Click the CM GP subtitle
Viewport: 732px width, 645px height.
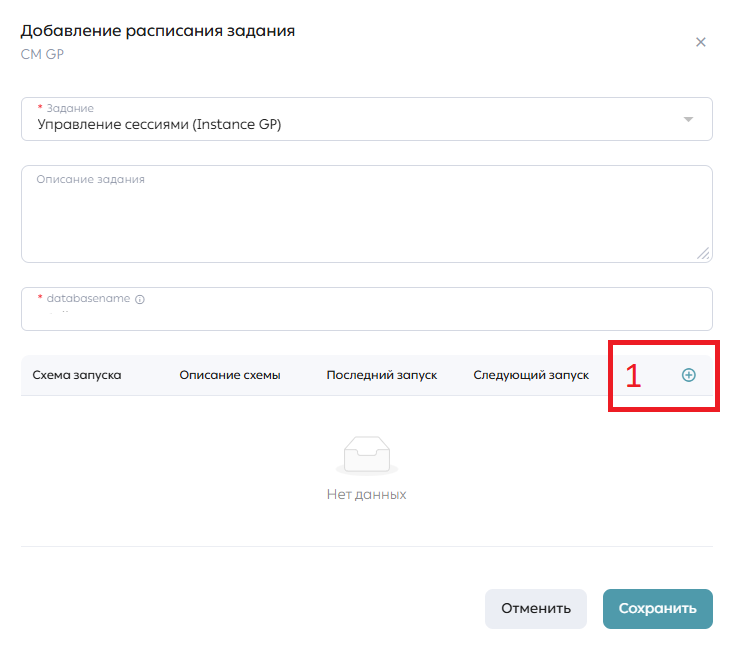(42, 54)
